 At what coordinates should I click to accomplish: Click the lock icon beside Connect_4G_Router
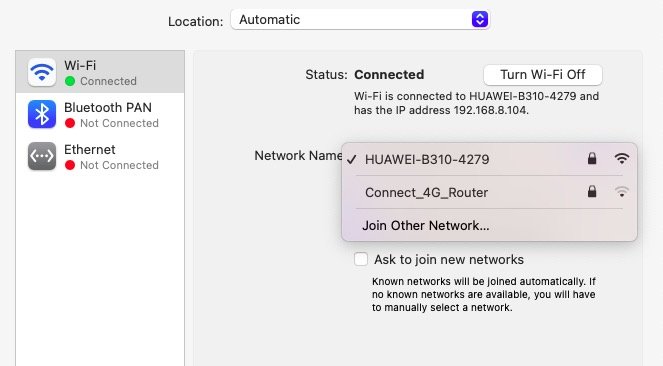(592, 191)
